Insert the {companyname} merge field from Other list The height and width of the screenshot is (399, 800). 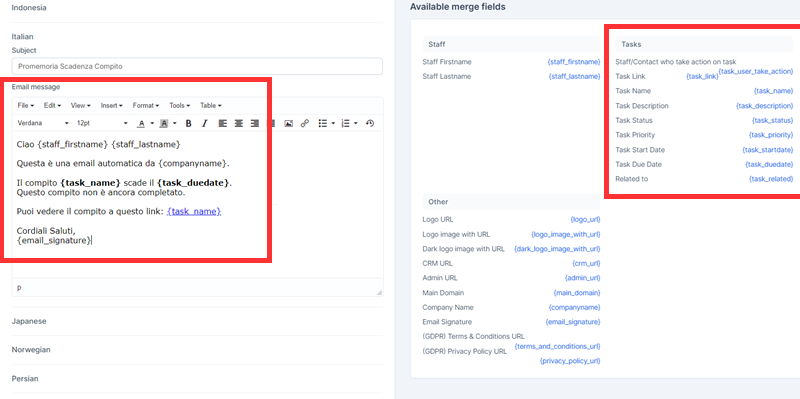coord(574,308)
